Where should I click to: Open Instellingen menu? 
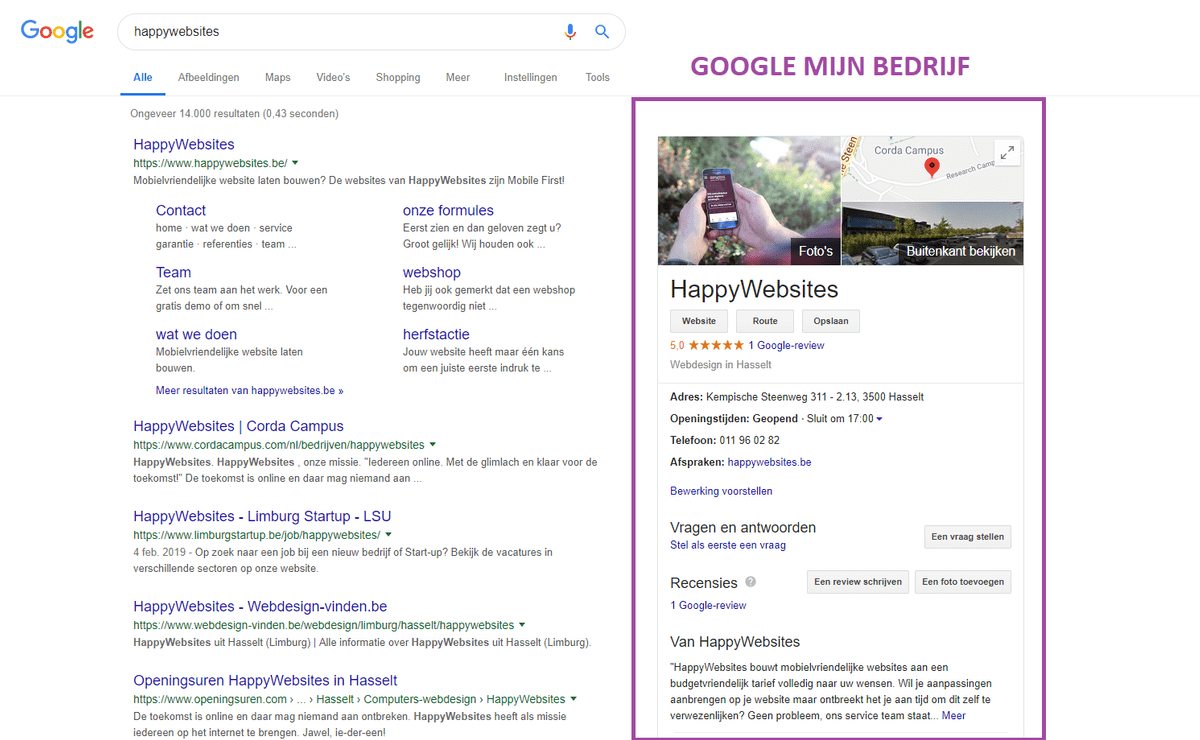[x=531, y=77]
